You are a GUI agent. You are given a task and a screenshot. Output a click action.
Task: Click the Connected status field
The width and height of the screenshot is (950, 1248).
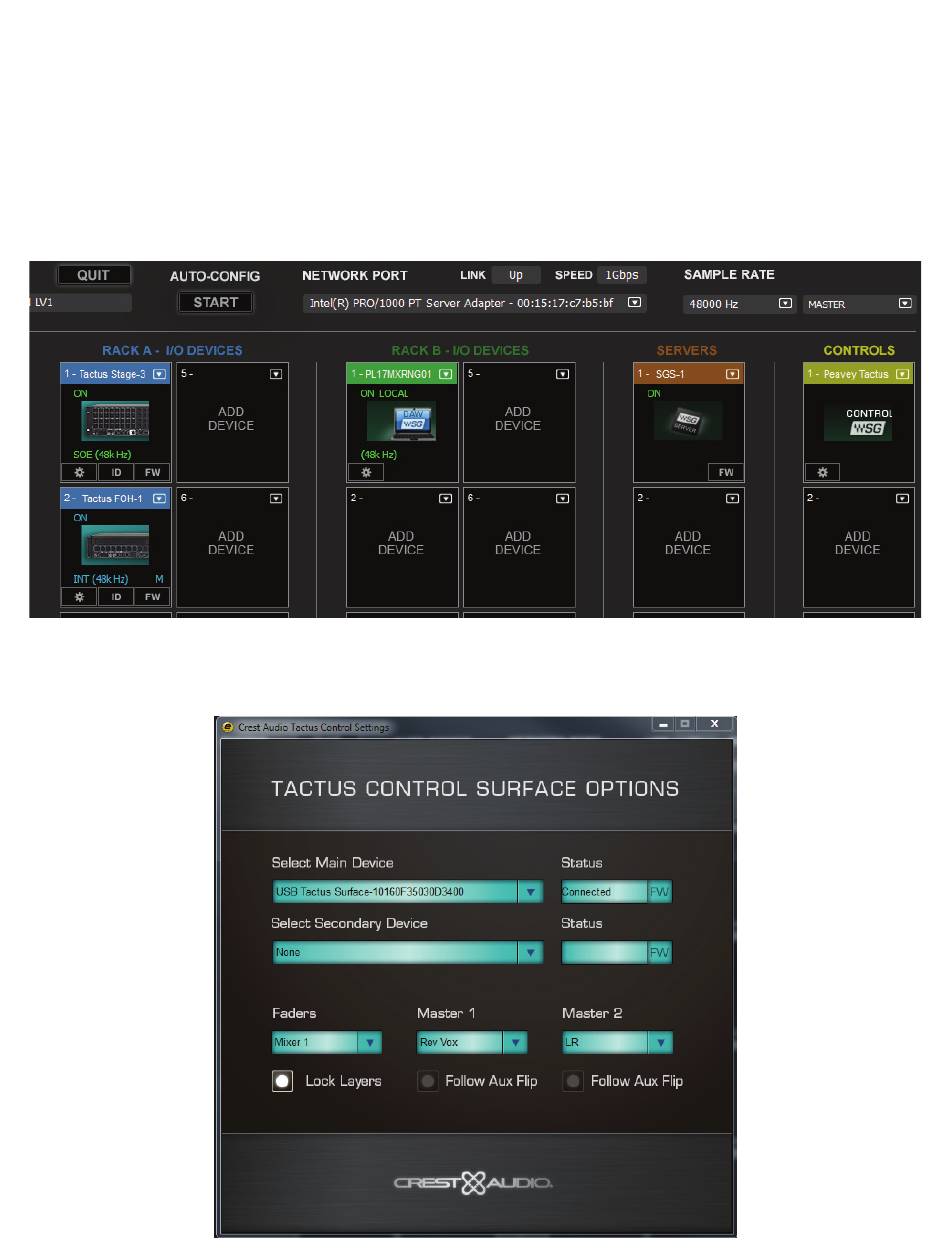(604, 892)
